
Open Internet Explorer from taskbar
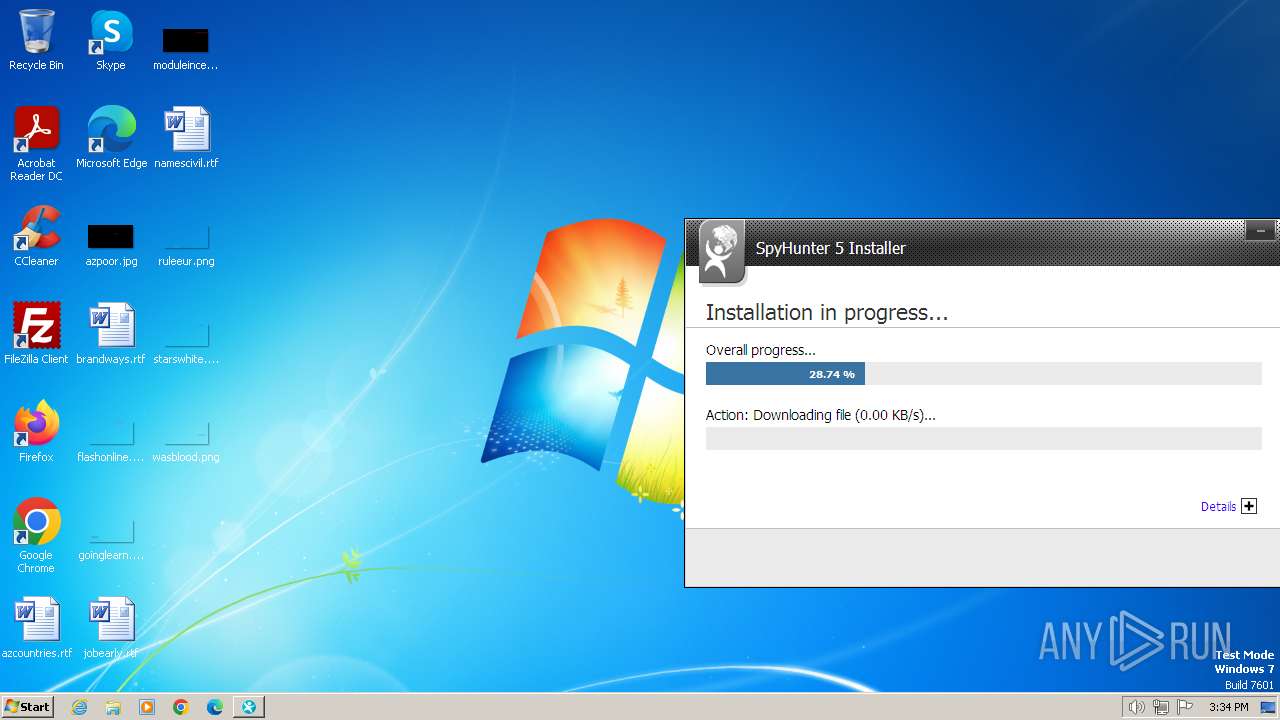80,707
